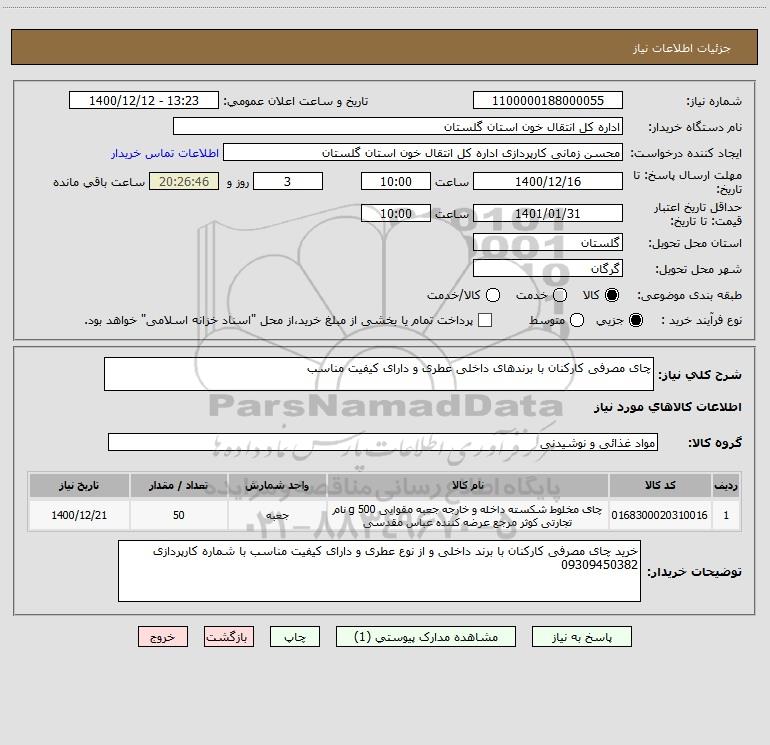Click the buyer organization name field
Screen dimensions: 770x745
point(398,127)
